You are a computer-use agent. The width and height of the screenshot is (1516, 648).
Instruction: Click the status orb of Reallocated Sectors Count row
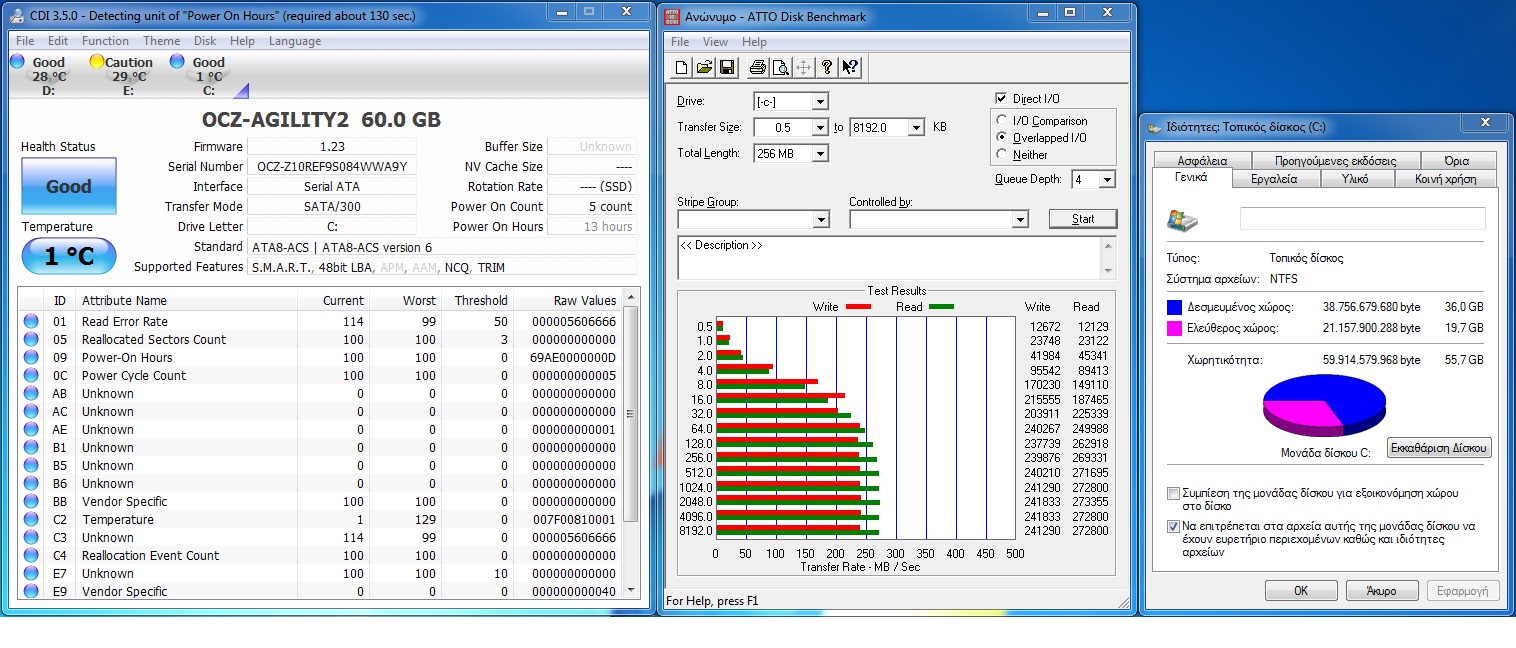30,339
